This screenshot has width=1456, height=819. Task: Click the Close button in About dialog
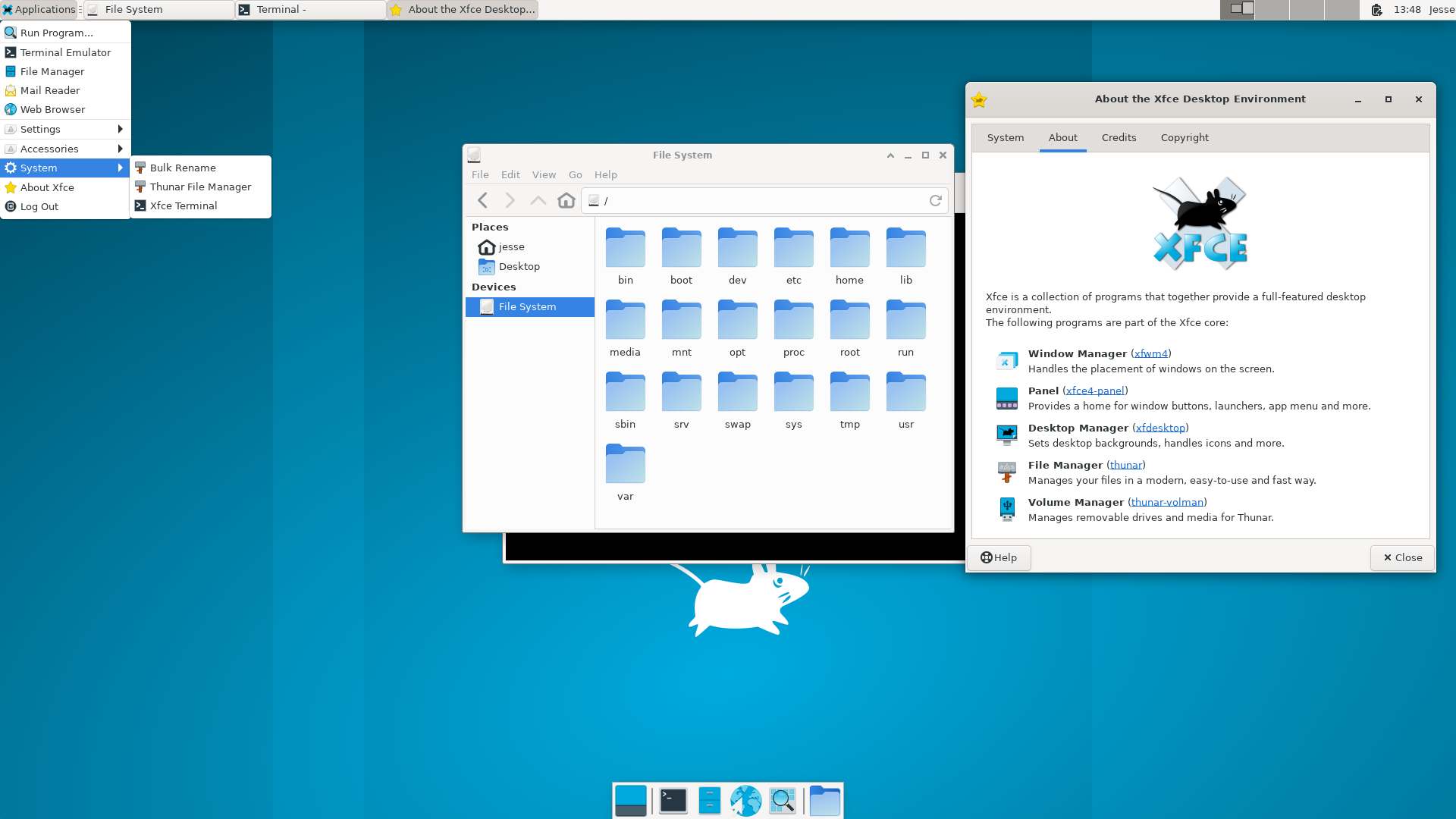point(1401,557)
